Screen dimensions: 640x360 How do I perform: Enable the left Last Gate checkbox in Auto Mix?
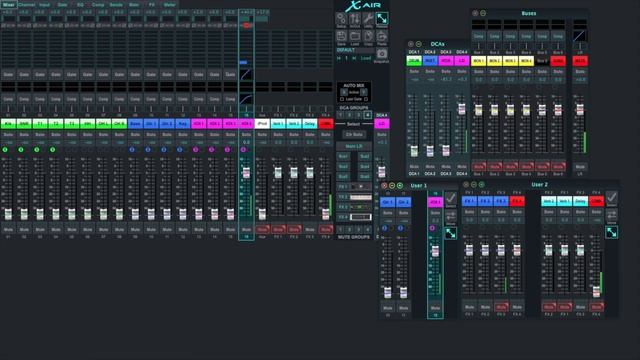342,99
